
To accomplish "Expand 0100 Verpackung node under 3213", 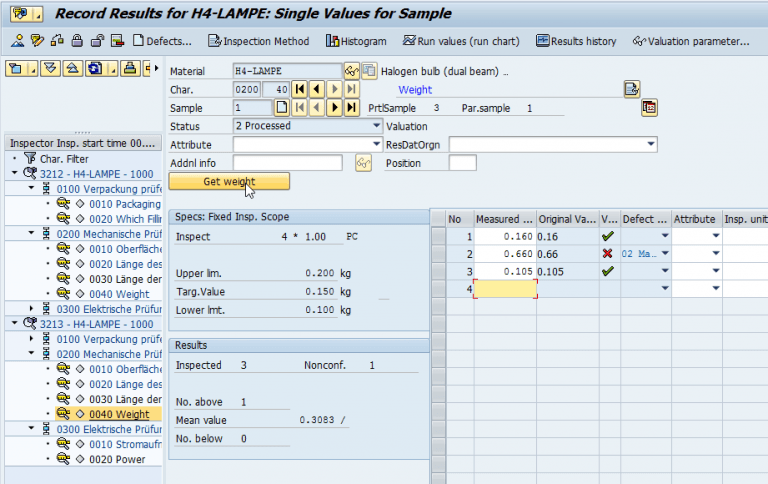I will click(31, 338).
